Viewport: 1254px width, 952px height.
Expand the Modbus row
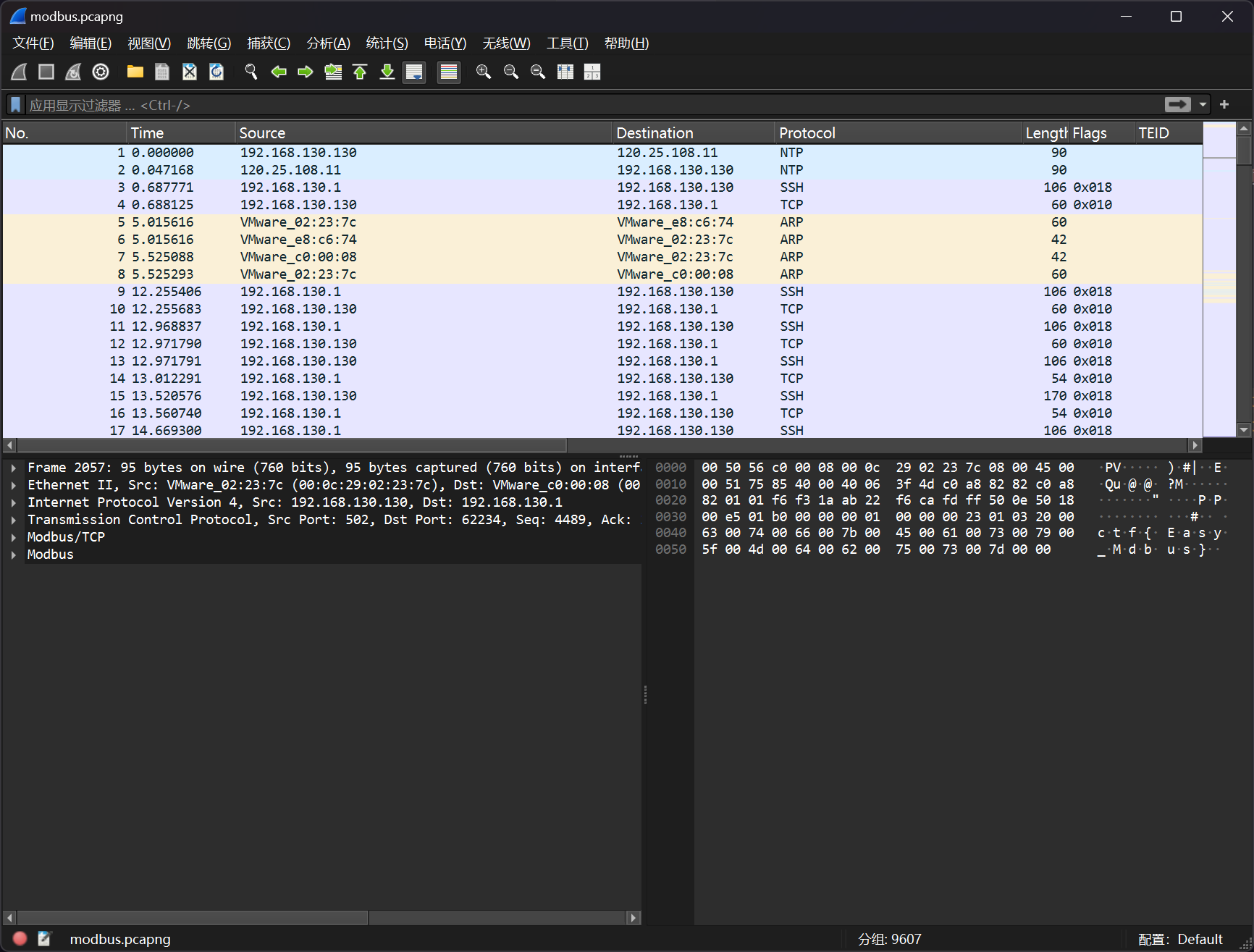14,555
